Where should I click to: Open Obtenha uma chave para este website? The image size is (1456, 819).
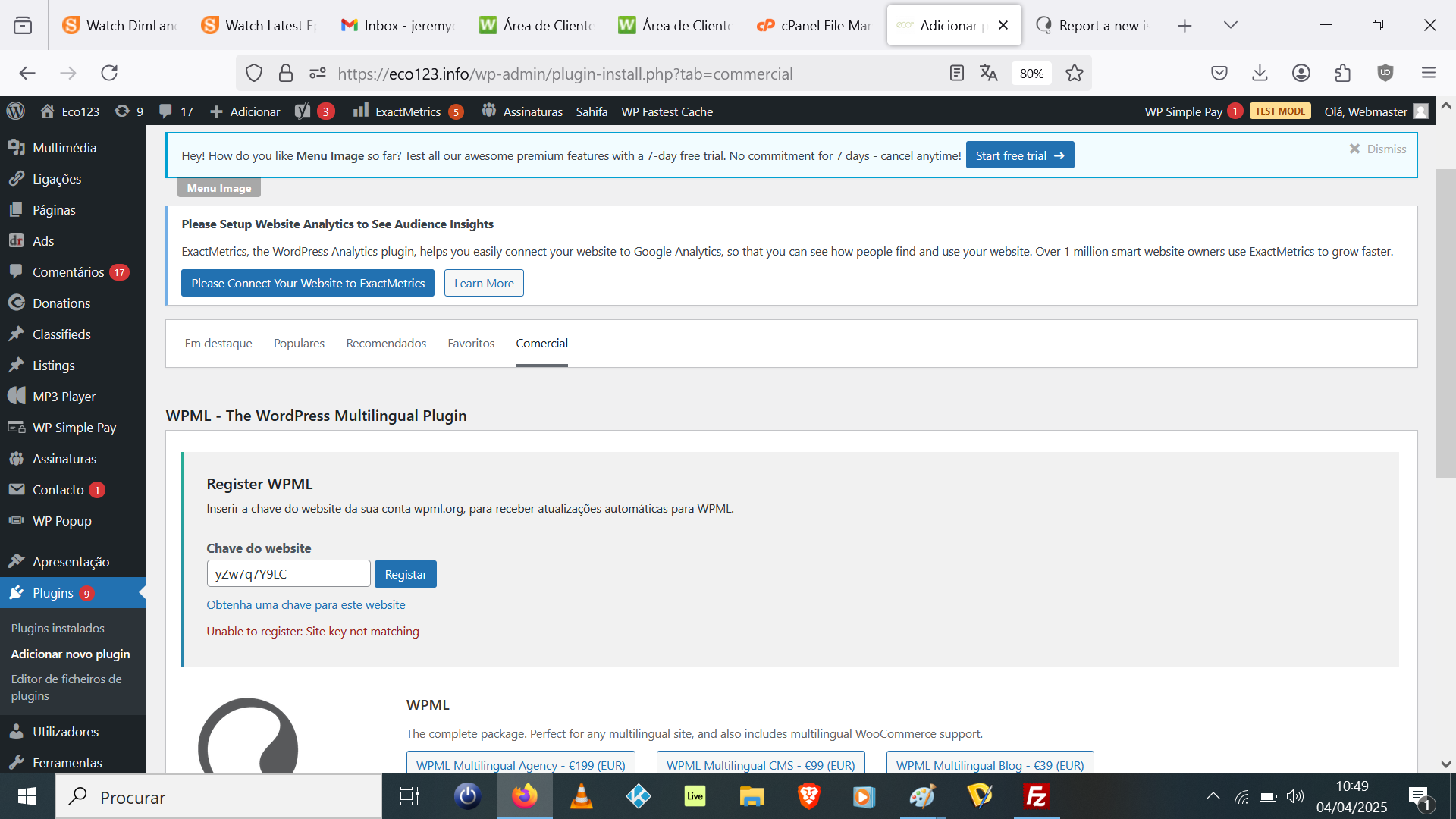[306, 604]
